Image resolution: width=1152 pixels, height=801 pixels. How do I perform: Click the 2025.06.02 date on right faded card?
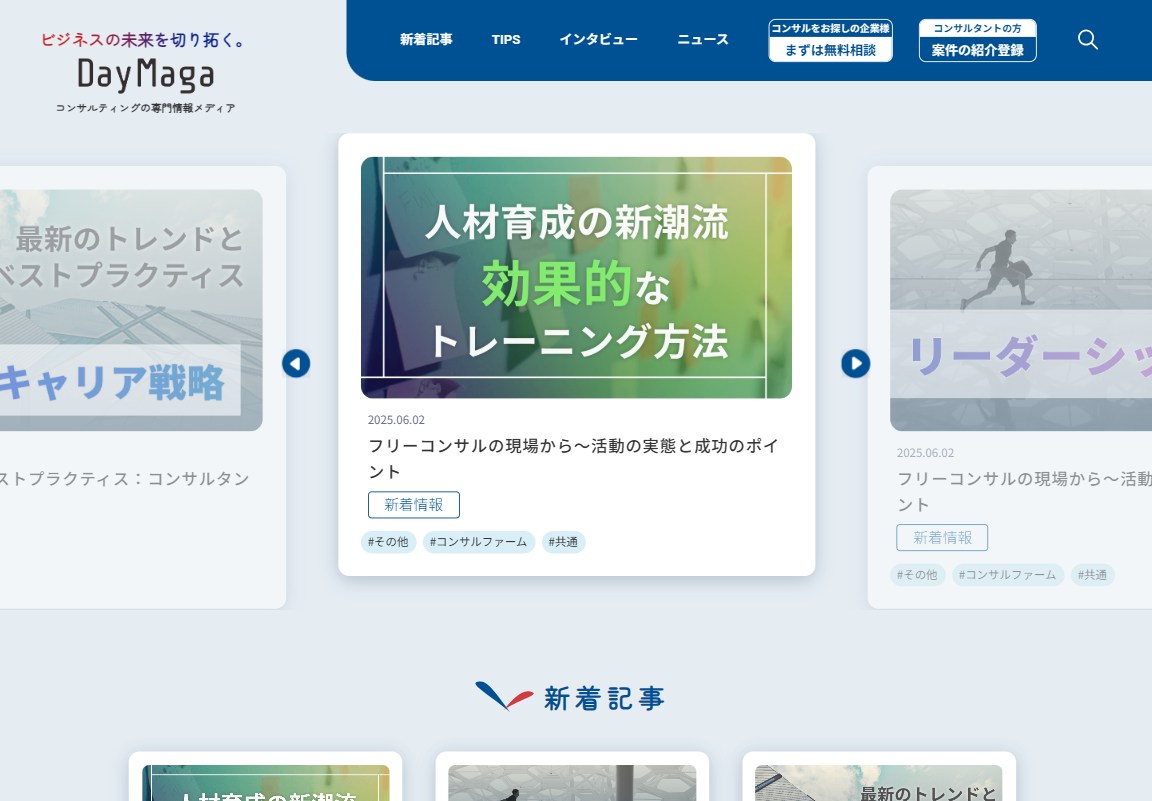tap(925, 453)
